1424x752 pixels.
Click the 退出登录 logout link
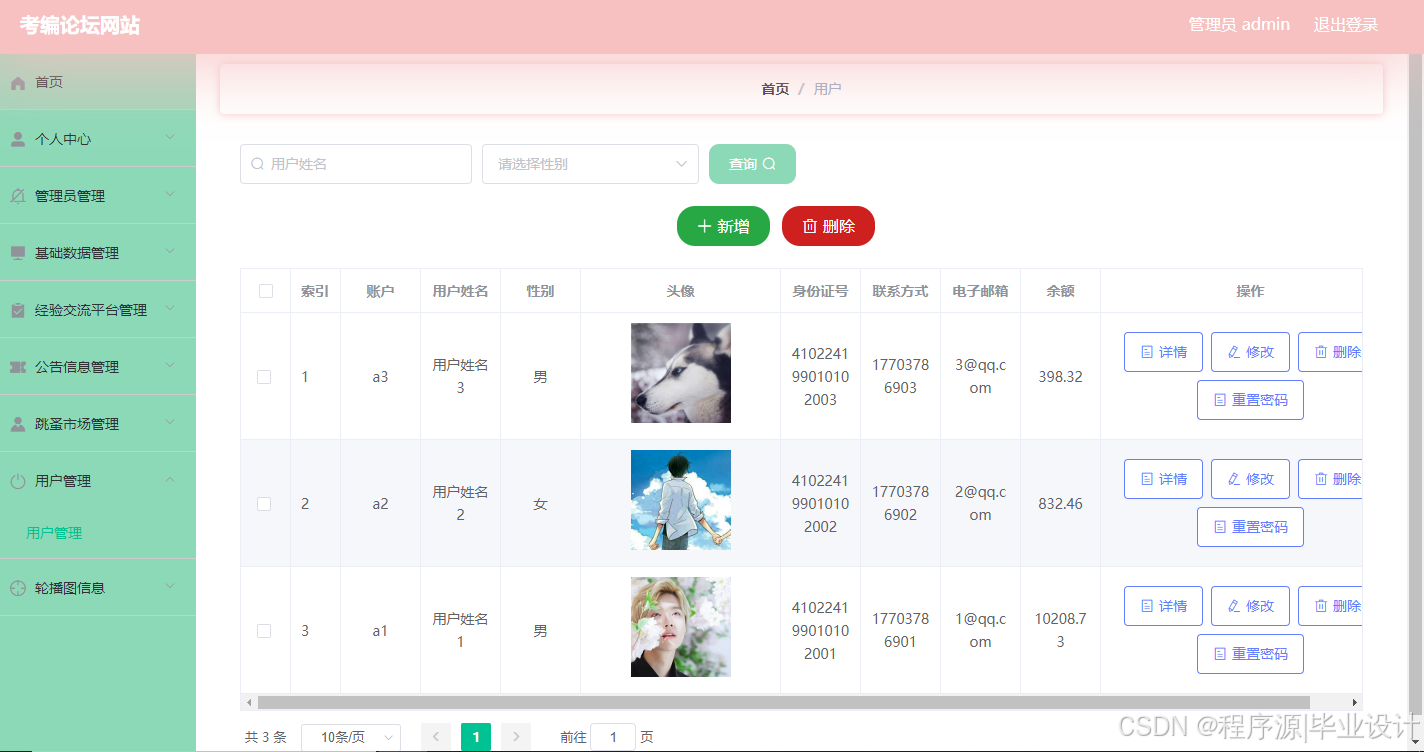[x=1346, y=25]
